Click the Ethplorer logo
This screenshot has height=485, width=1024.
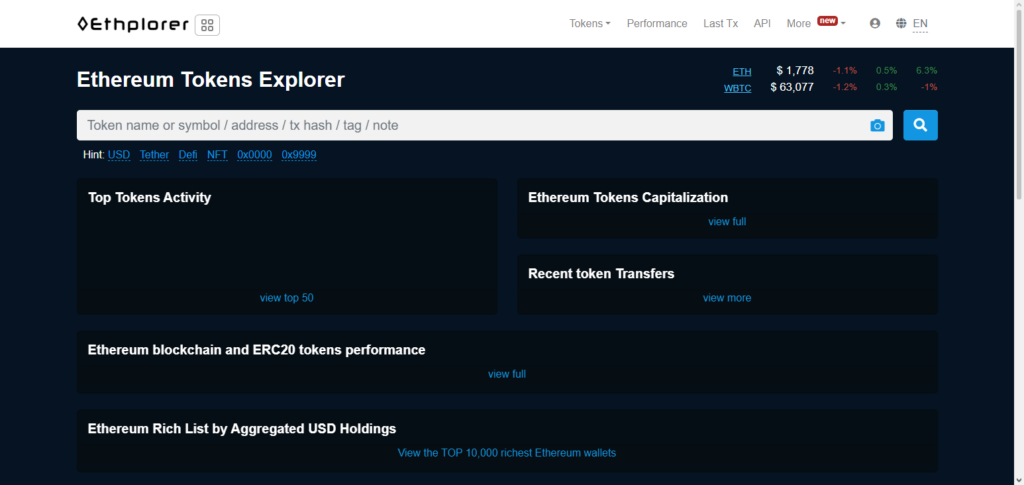tap(133, 25)
